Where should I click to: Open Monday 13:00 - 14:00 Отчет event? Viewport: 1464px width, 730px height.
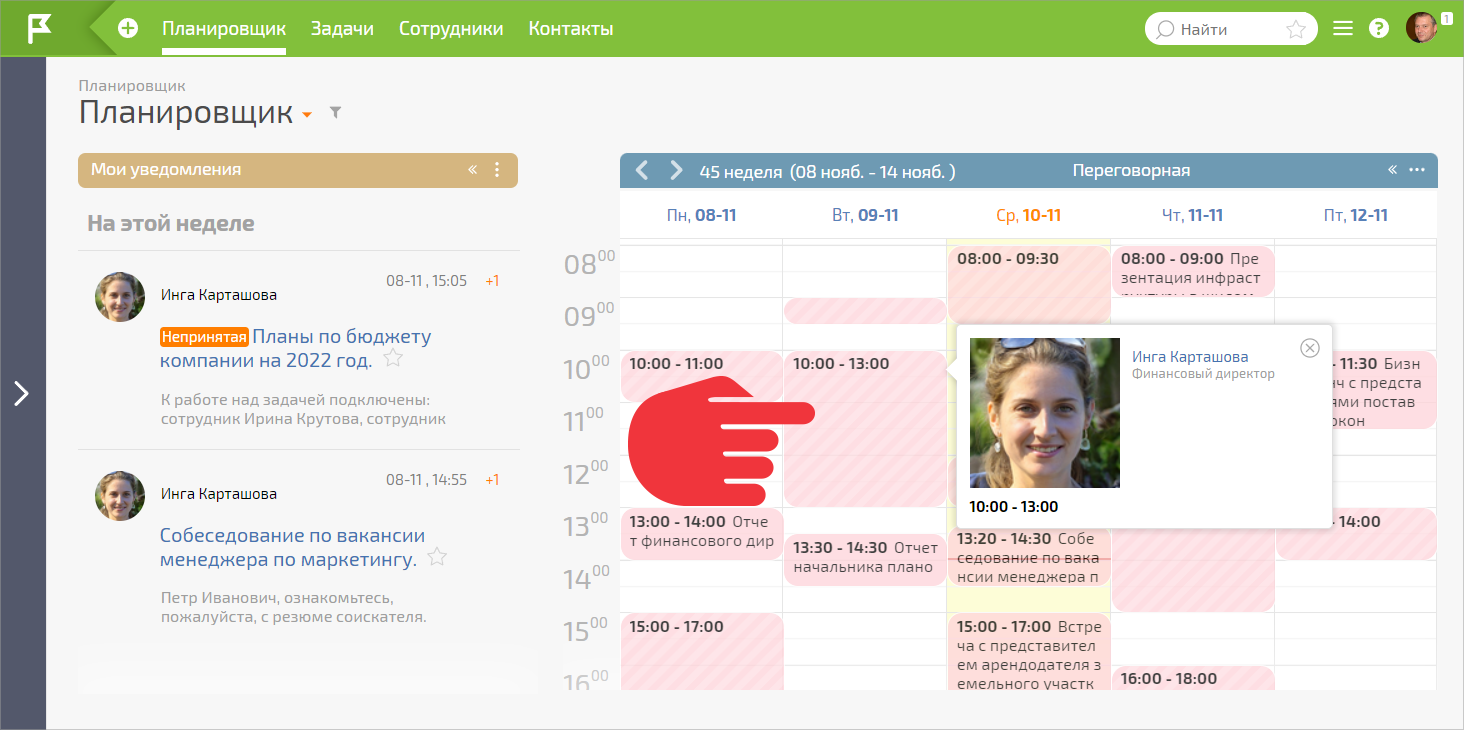(701, 533)
